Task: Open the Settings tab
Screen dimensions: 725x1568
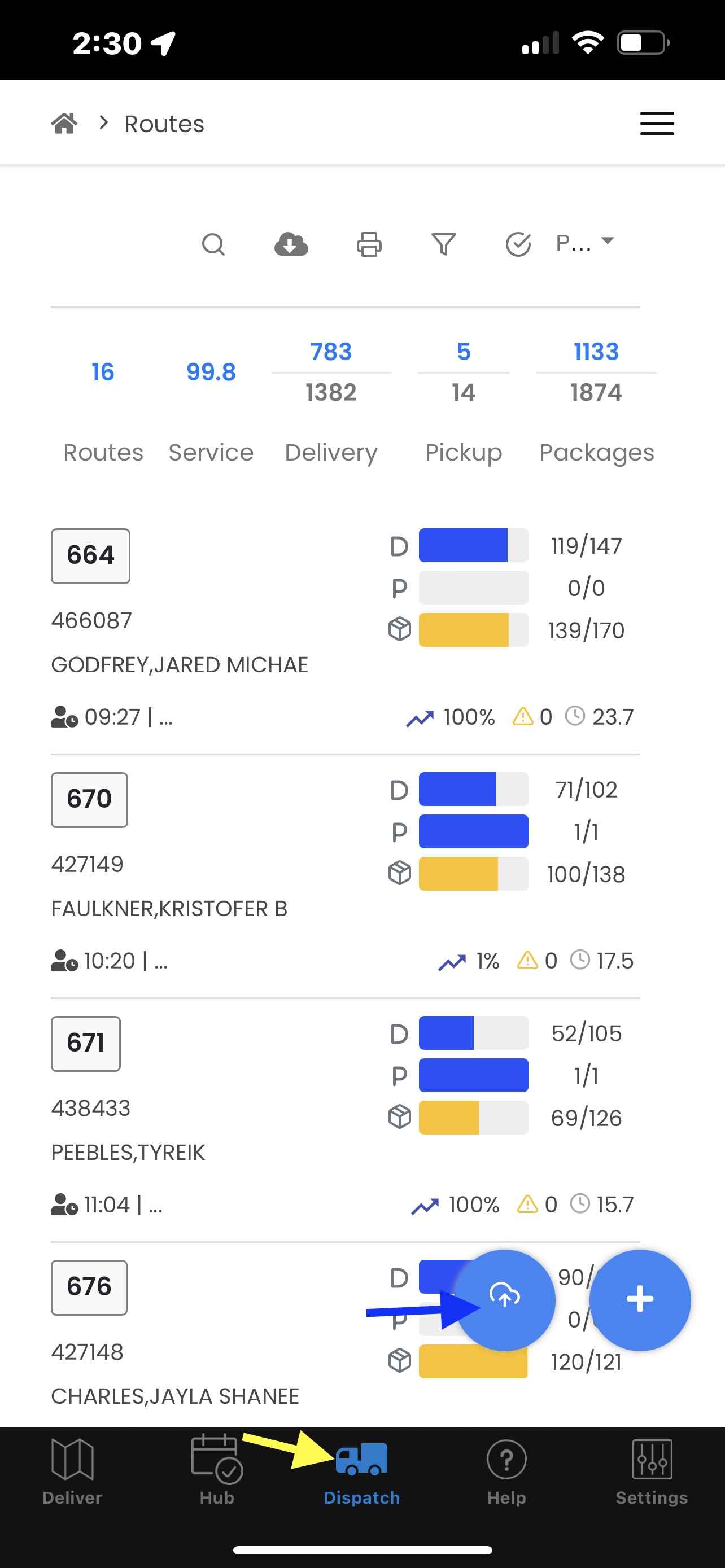Action: 652,1471
